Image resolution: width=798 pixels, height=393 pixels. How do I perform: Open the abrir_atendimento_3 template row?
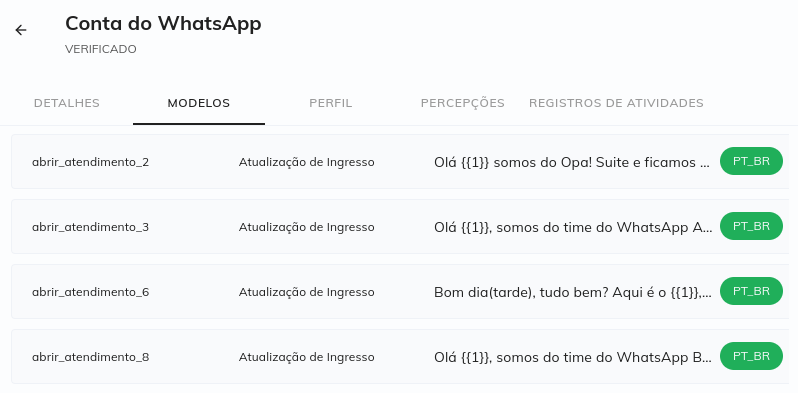click(400, 227)
